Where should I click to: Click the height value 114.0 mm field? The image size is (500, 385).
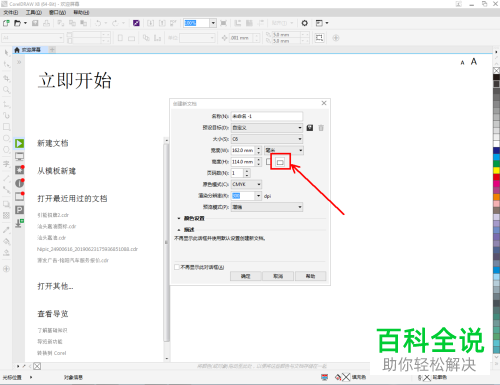(x=243, y=162)
